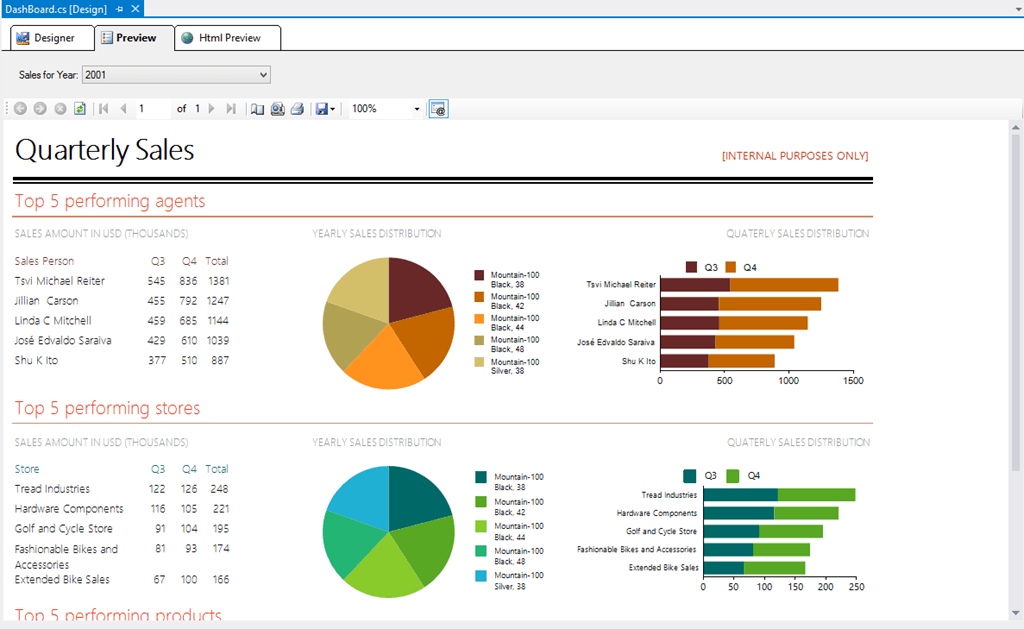Expand the export options arrow beside the save icon
Image resolution: width=1024 pixels, height=629 pixels.
[x=332, y=108]
